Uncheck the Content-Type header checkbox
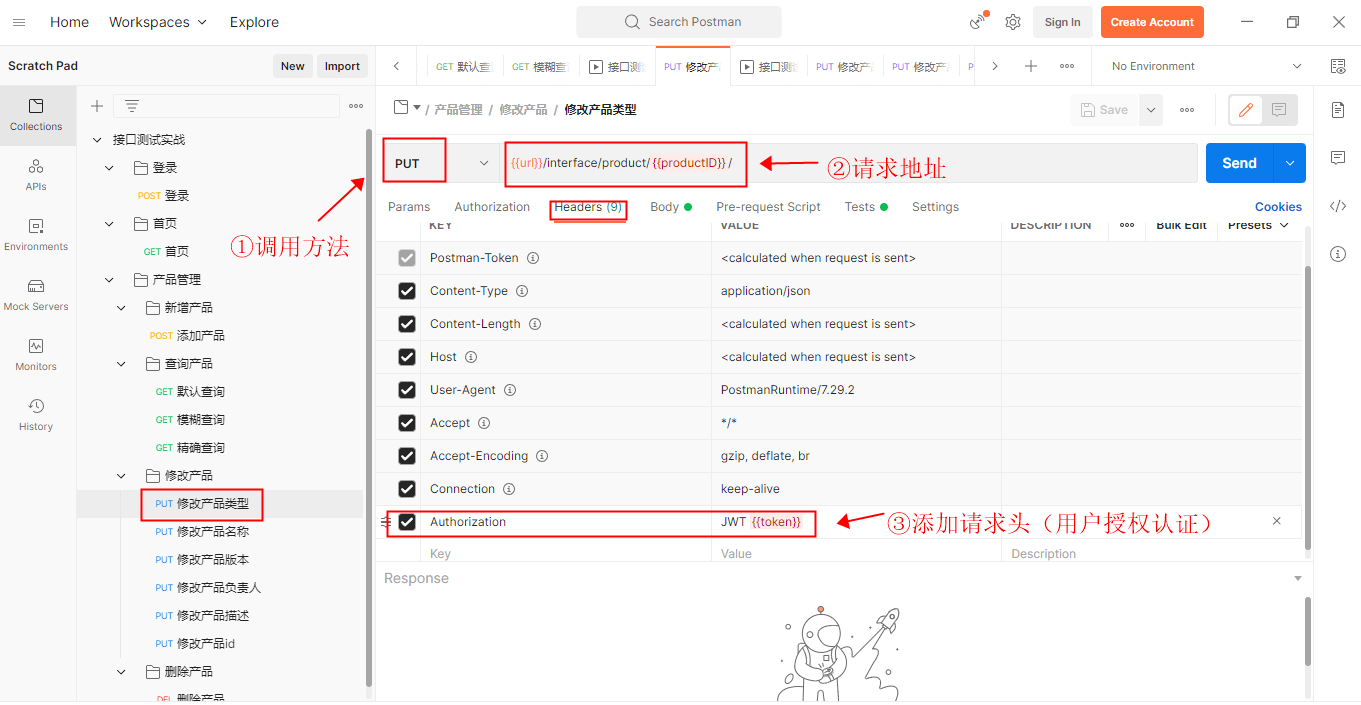1361x705 pixels. 407,291
